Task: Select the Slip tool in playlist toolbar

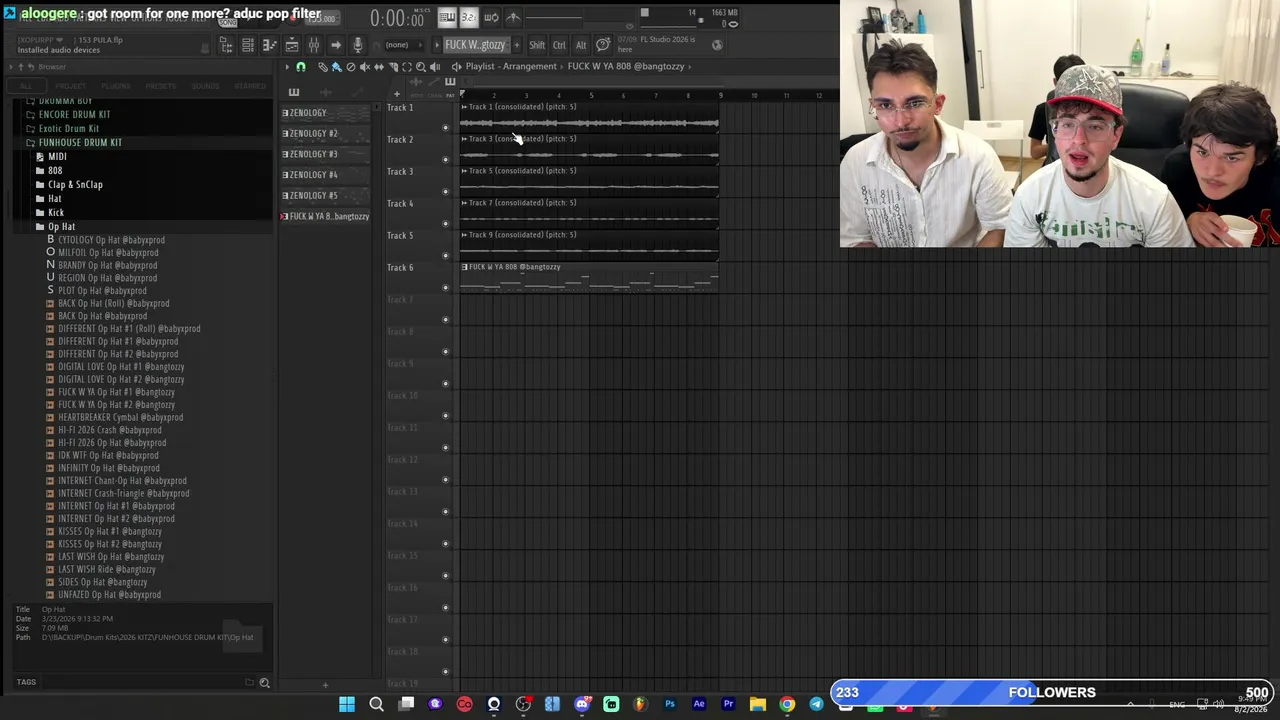Action: [378, 67]
